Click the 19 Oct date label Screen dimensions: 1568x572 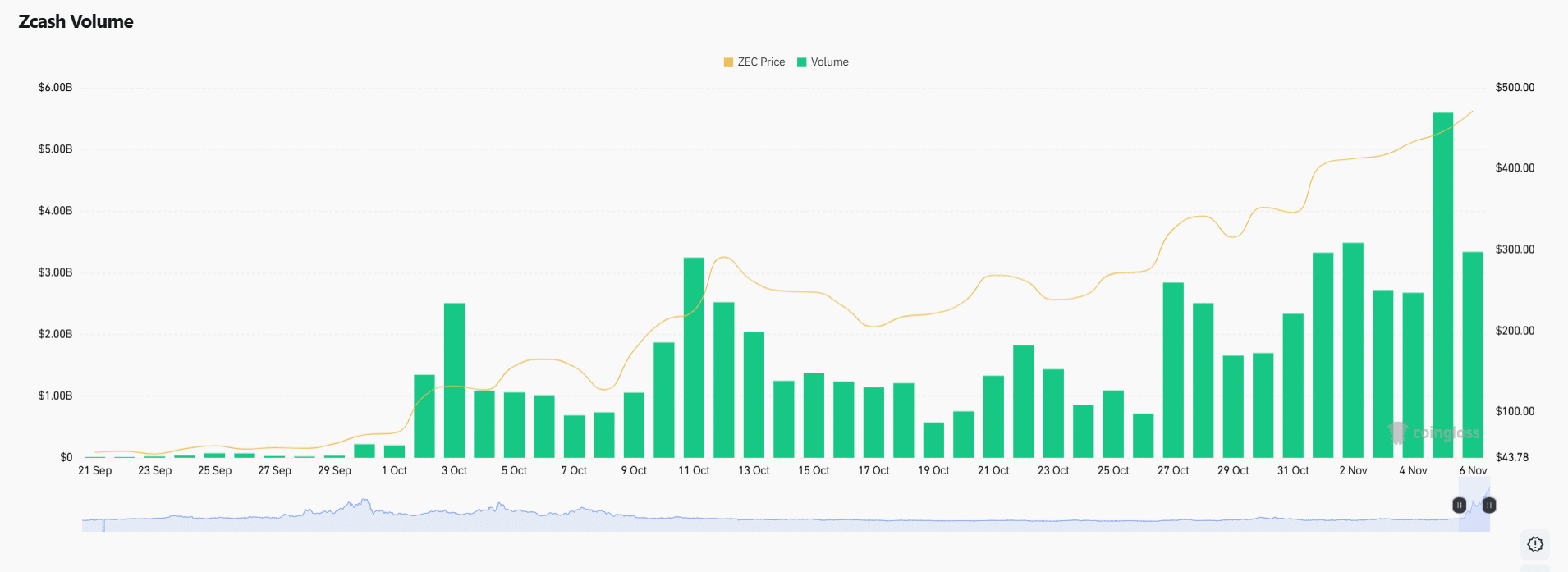(x=933, y=470)
